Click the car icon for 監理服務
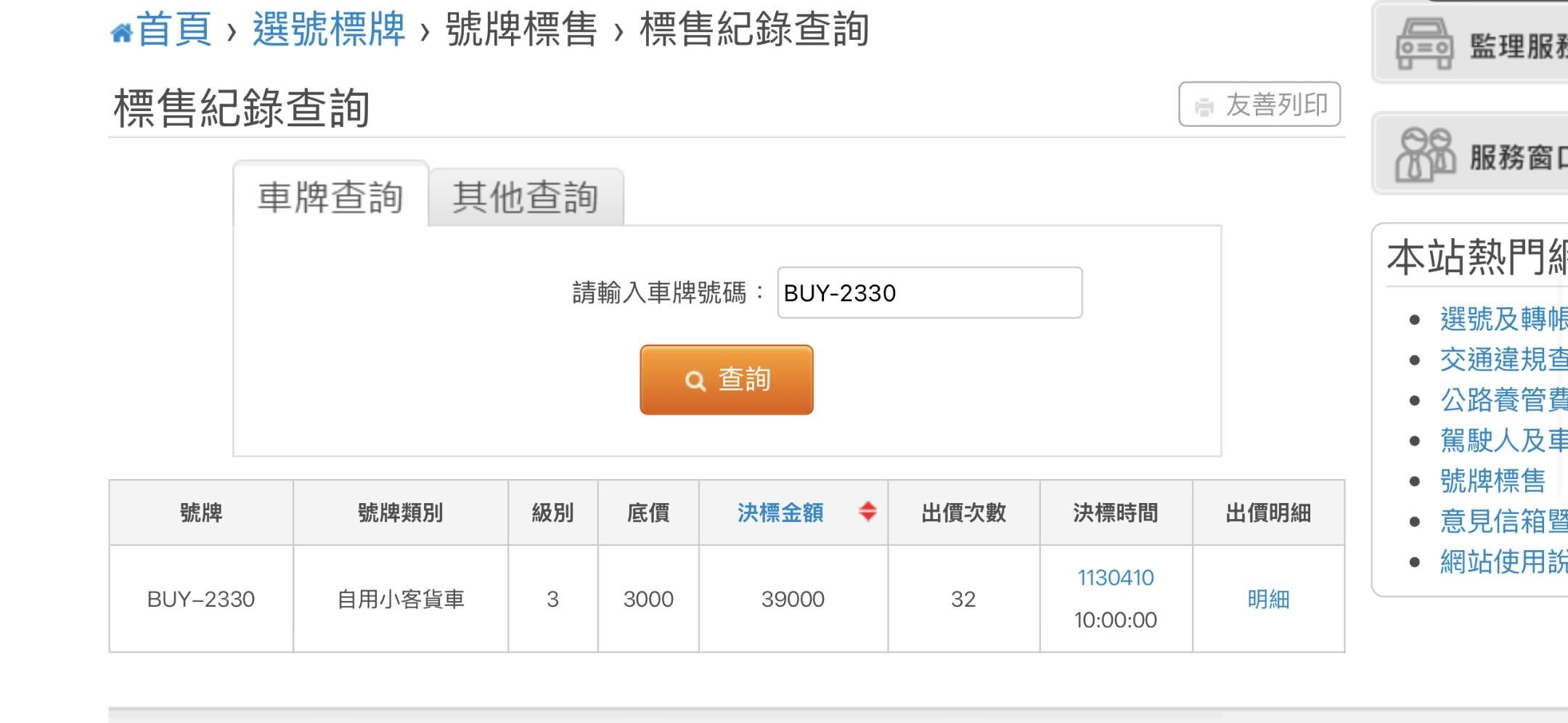The image size is (1568, 723). pos(1424,44)
